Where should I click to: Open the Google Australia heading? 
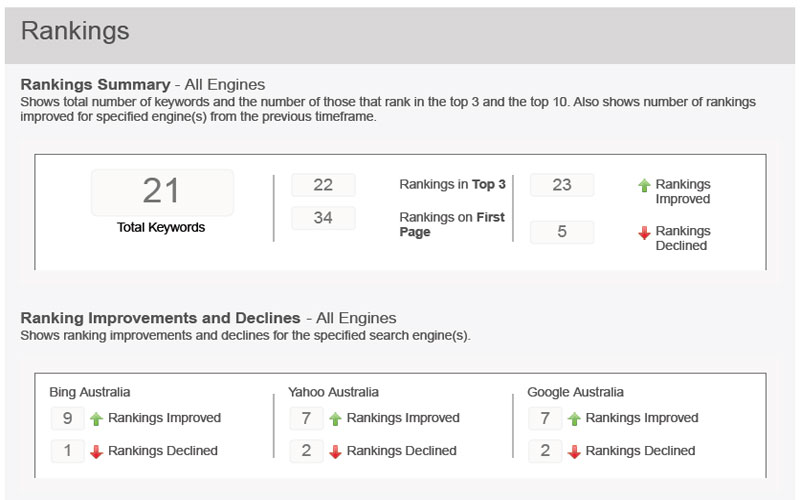point(573,392)
